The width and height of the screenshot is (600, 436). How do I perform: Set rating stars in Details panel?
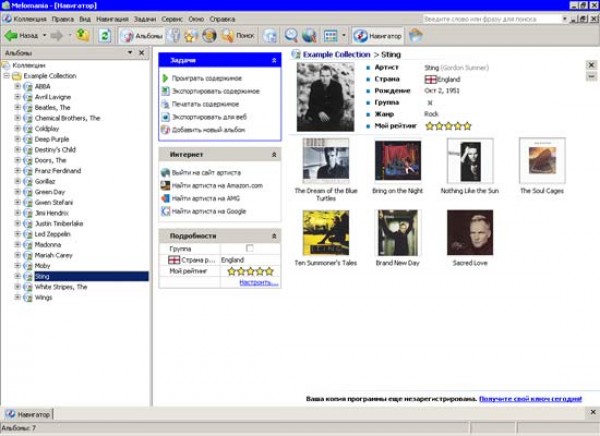(250, 271)
